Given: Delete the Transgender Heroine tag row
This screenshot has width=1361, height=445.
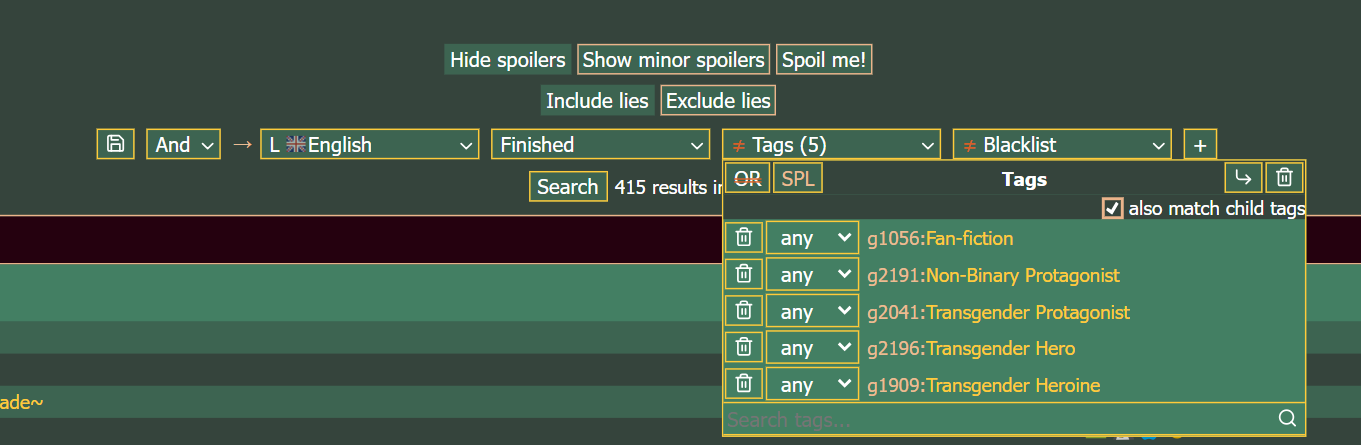Looking at the screenshot, I should (x=743, y=384).
